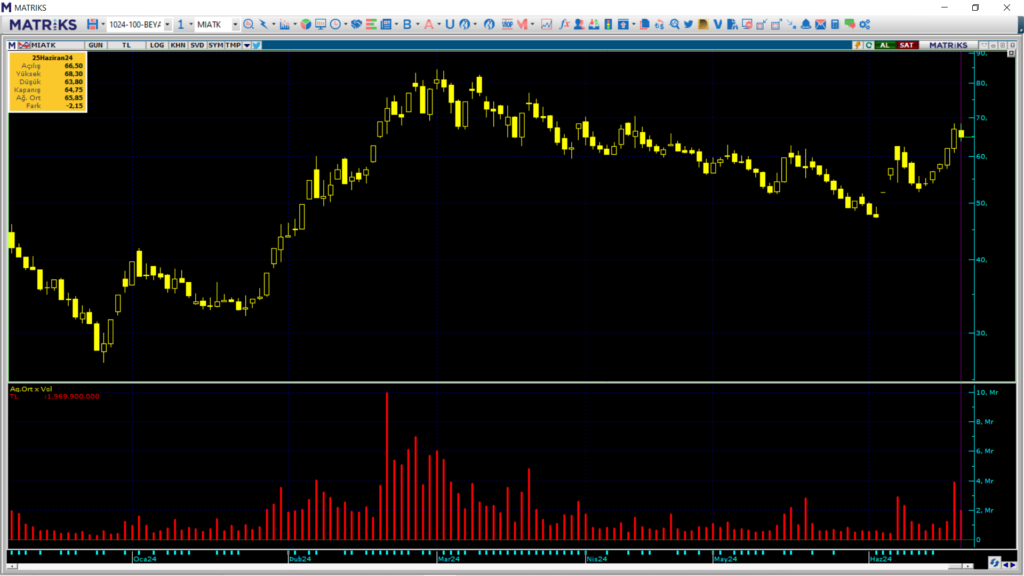
Task: Open the green-red depth list icon
Action: pos(371,24)
